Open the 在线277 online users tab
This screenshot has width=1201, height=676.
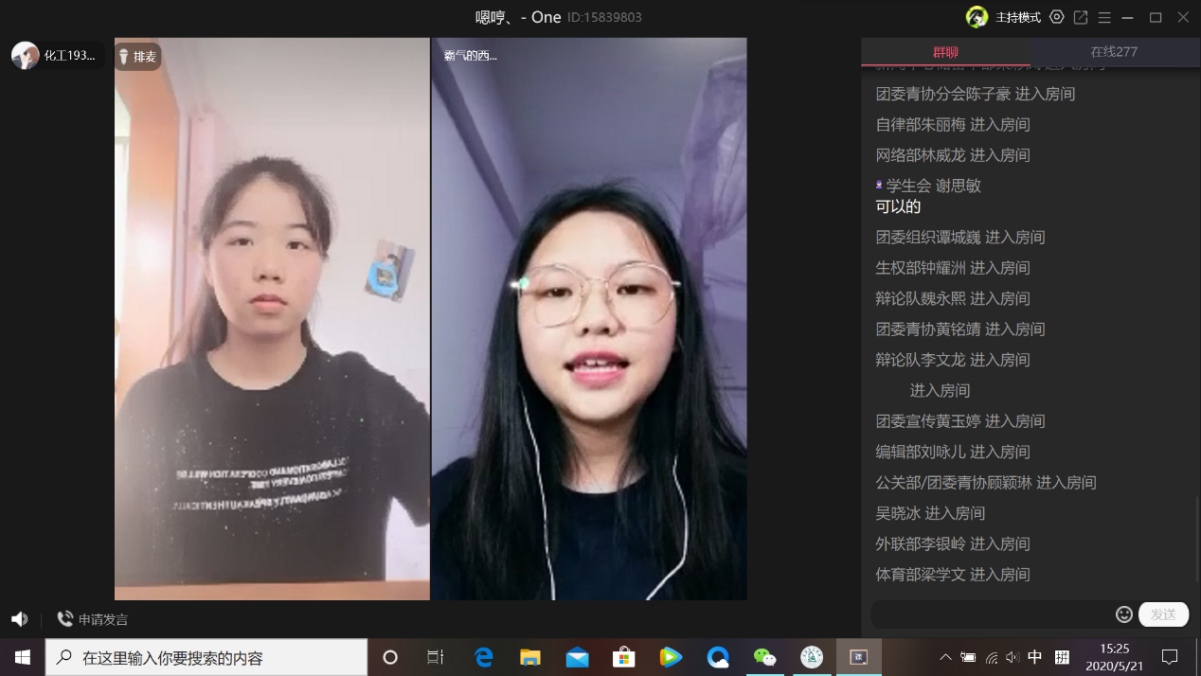(1113, 52)
